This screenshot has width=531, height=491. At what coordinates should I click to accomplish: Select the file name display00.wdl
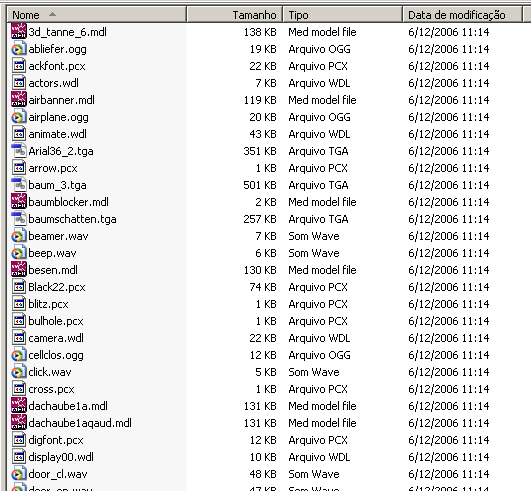point(61,457)
